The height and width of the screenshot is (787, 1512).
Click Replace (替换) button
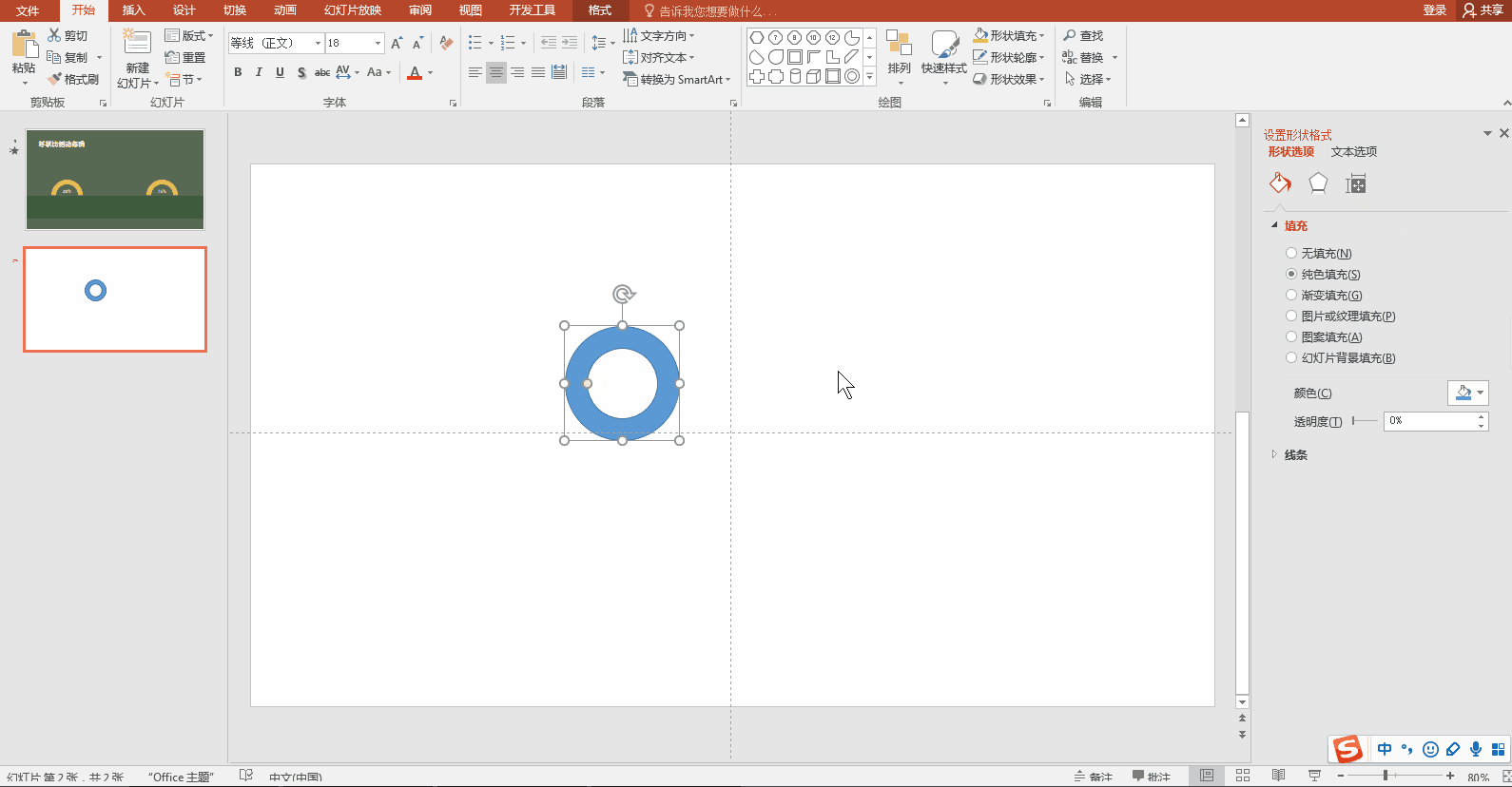1083,57
